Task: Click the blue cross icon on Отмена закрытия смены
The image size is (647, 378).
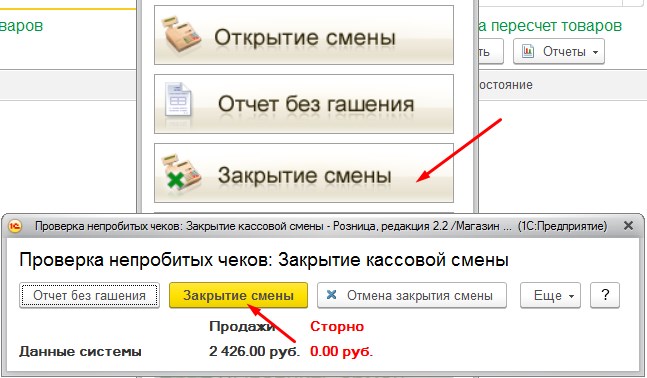Action: [x=331, y=295]
